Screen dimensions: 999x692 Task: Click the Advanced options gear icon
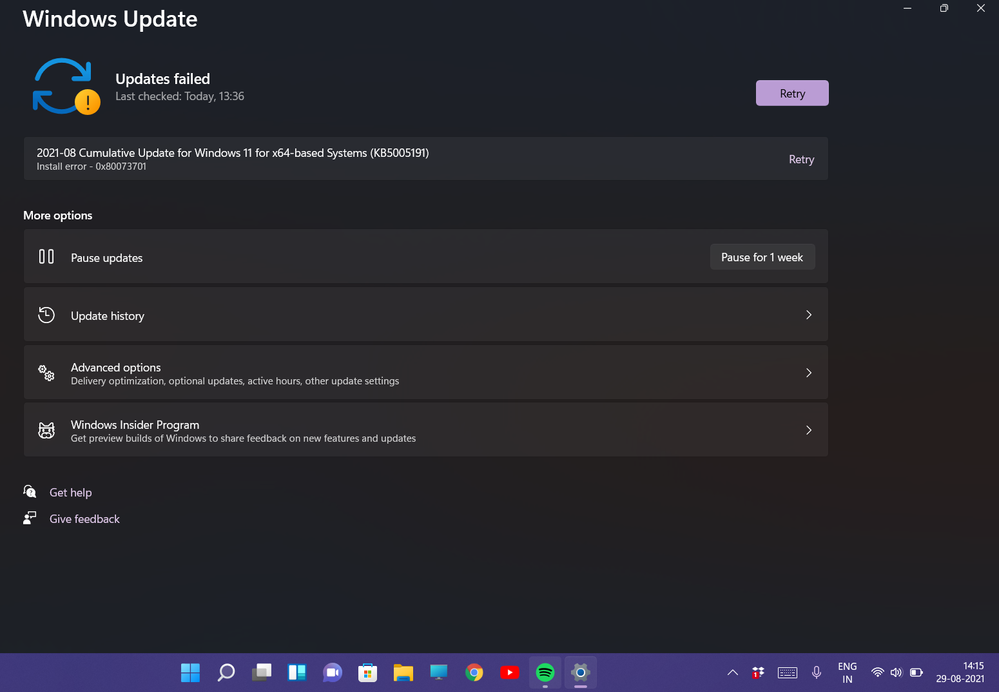point(46,372)
